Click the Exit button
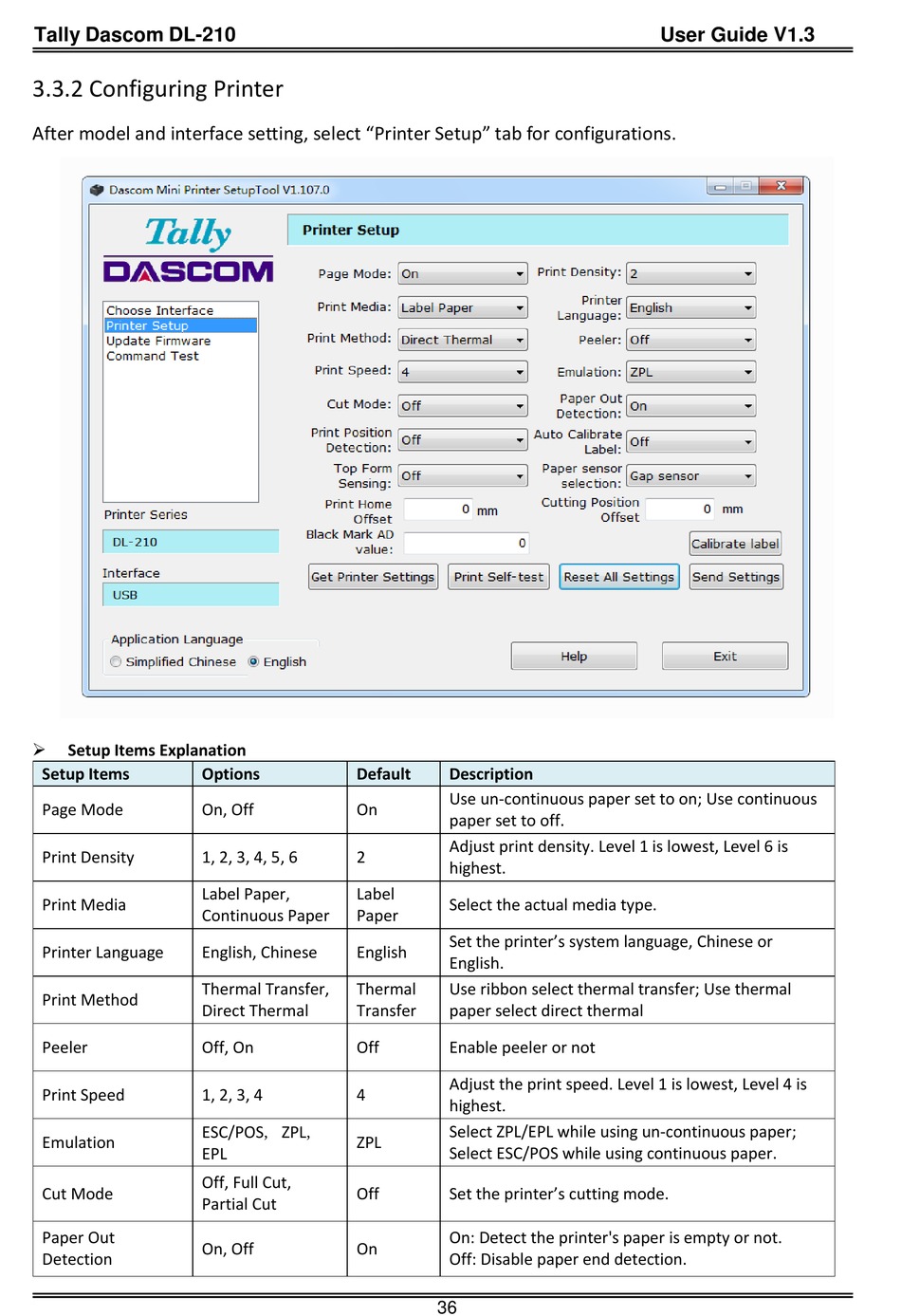 pos(725,657)
